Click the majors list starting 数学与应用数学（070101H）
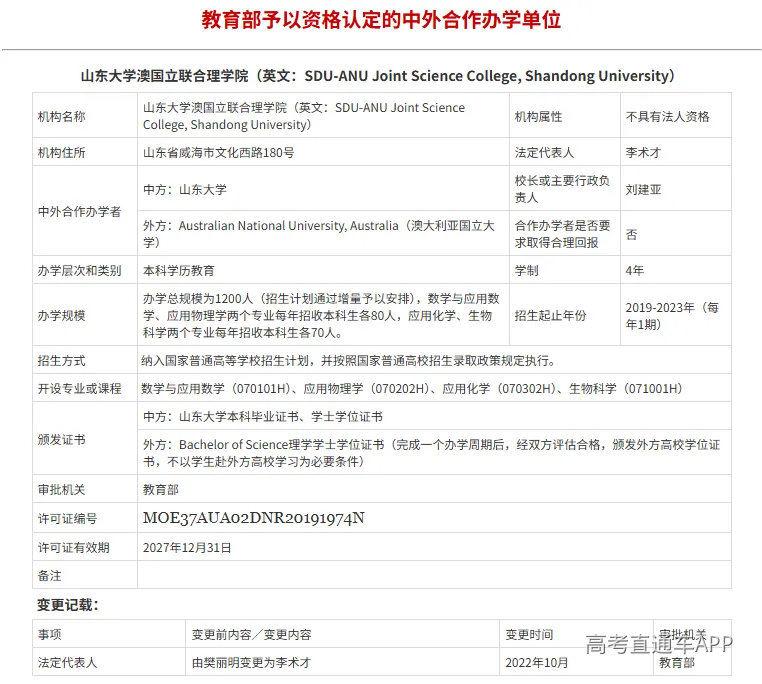The height and width of the screenshot is (684, 762). (412, 388)
